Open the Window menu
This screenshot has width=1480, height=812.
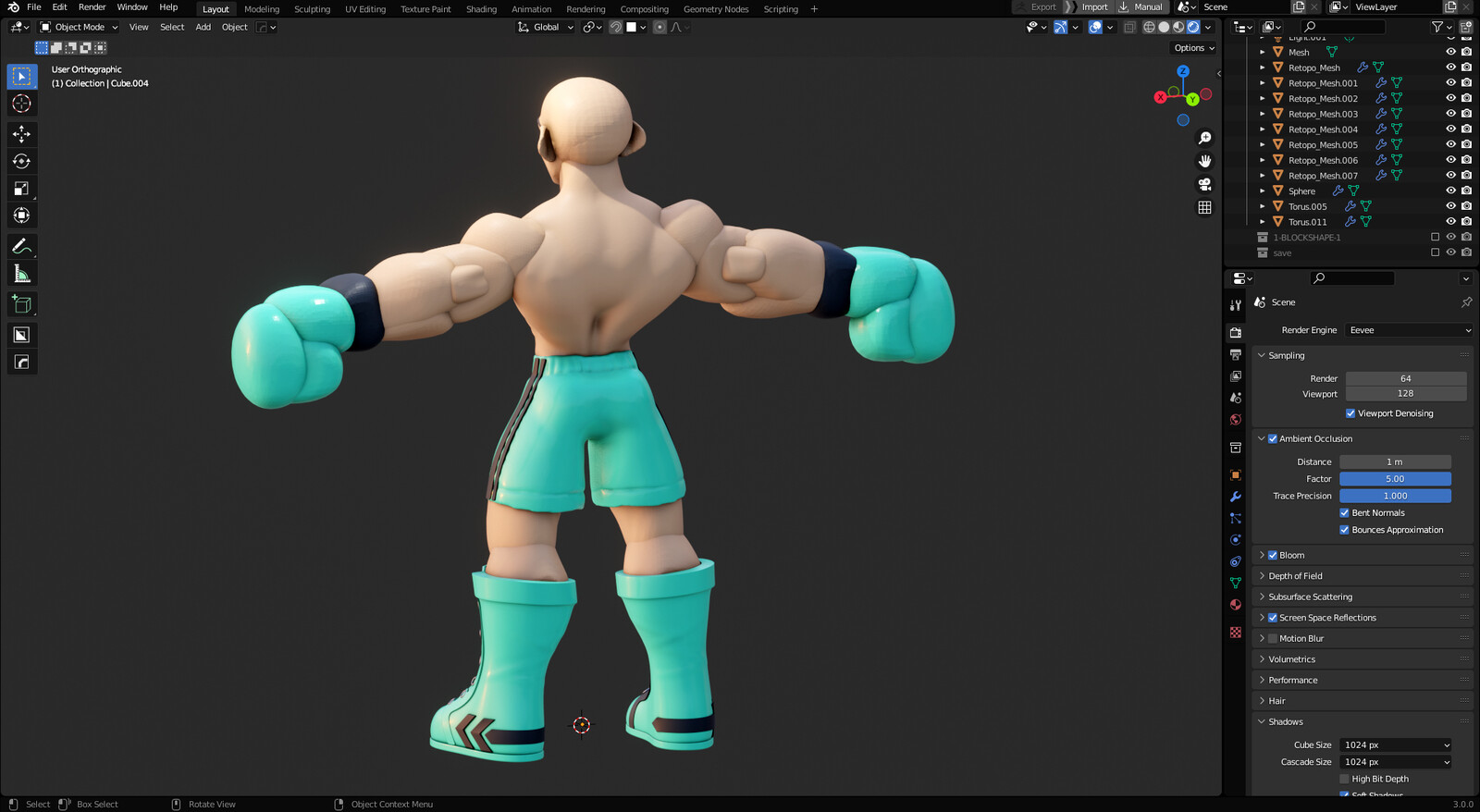pos(132,7)
